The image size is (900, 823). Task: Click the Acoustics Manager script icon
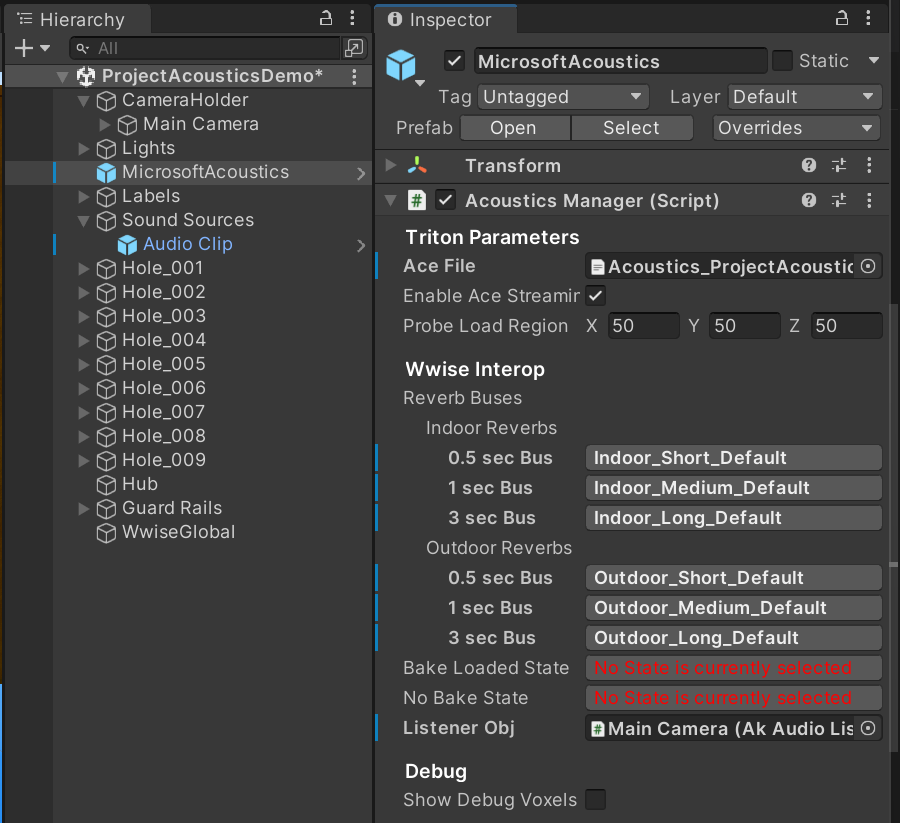click(x=417, y=200)
